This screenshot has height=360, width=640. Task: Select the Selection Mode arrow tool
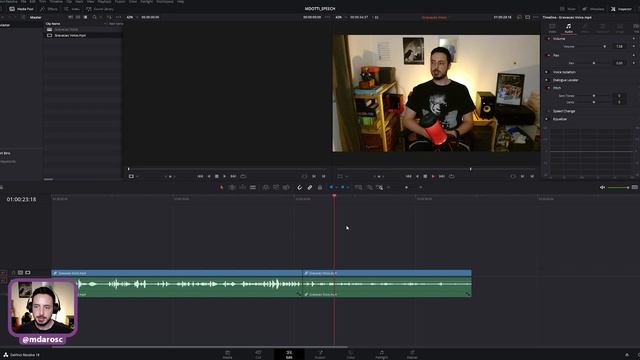click(222, 187)
